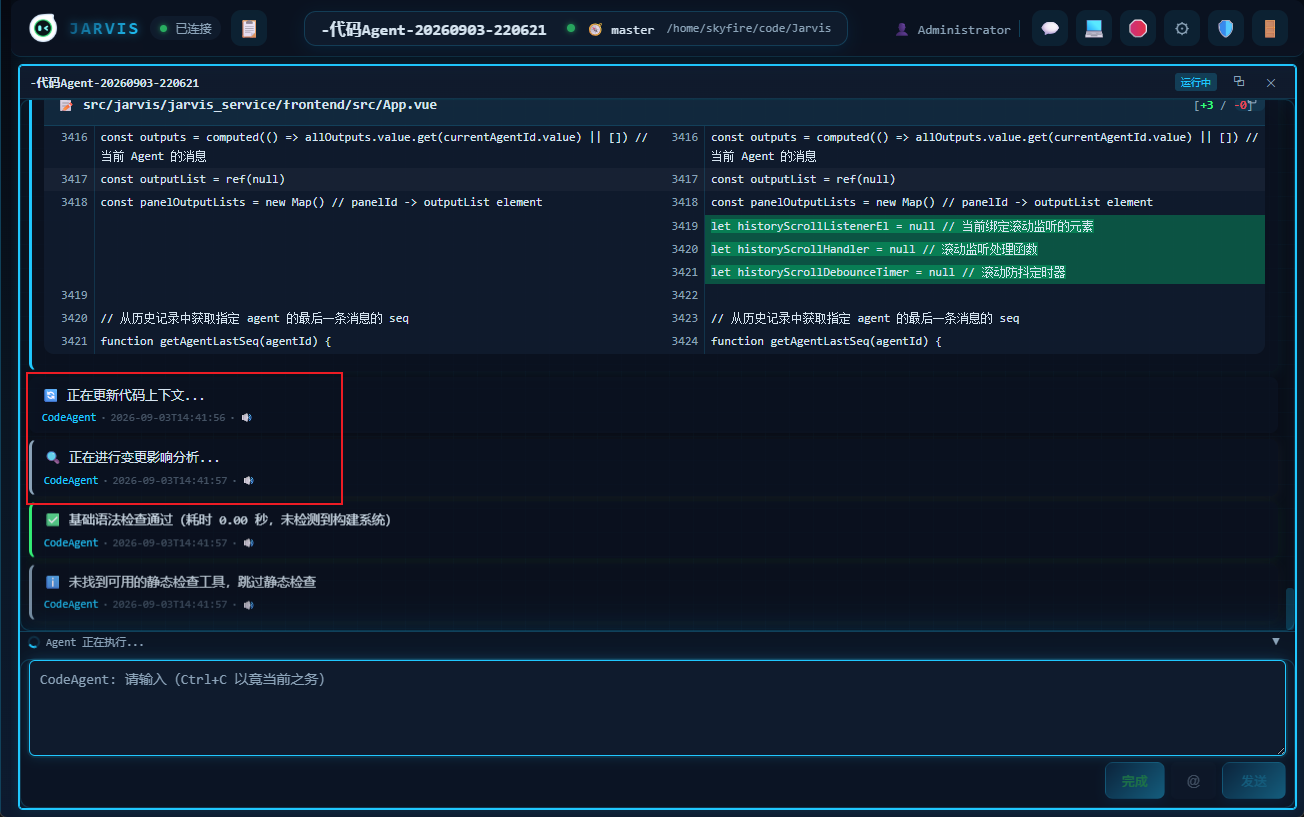Click the laptop terminal icon
1304x817 pixels.
pos(1094,29)
